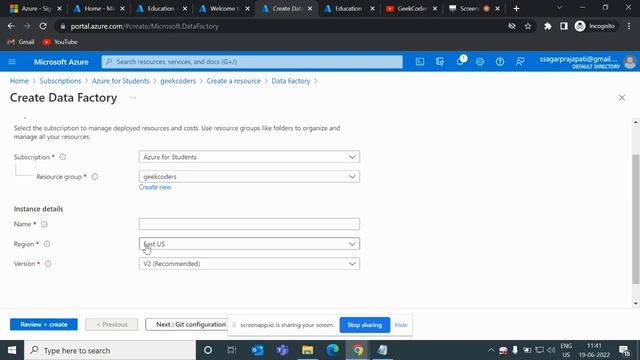Click the Previous button
This screenshot has width=640, height=360.
pyautogui.click(x=112, y=324)
